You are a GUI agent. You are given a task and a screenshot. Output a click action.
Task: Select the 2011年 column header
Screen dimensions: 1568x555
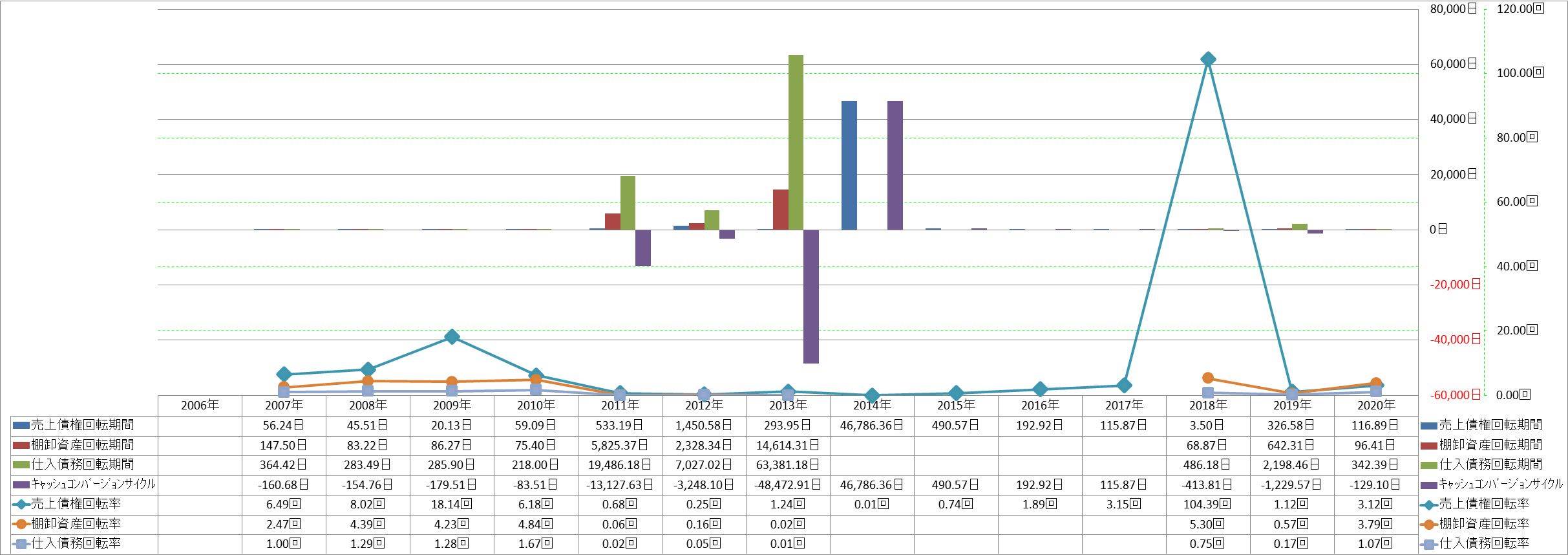(x=620, y=406)
